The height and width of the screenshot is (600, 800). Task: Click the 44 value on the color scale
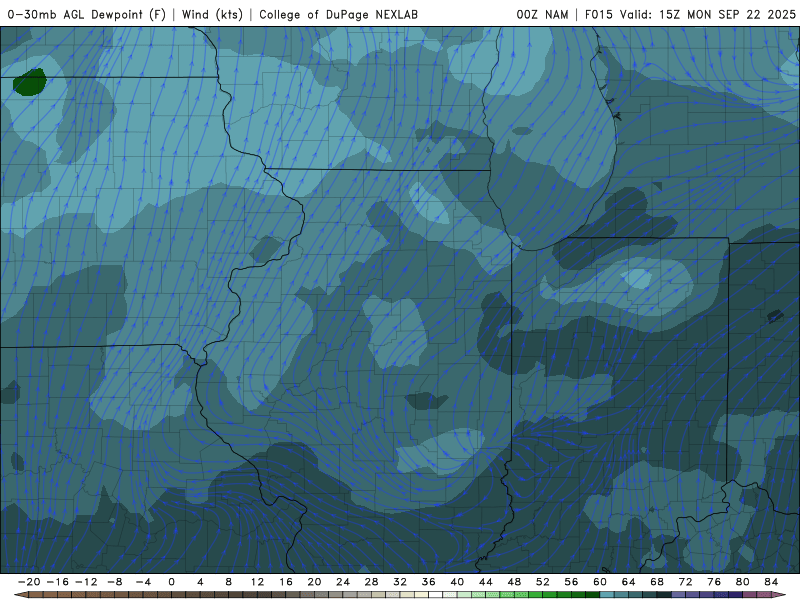tap(486, 582)
